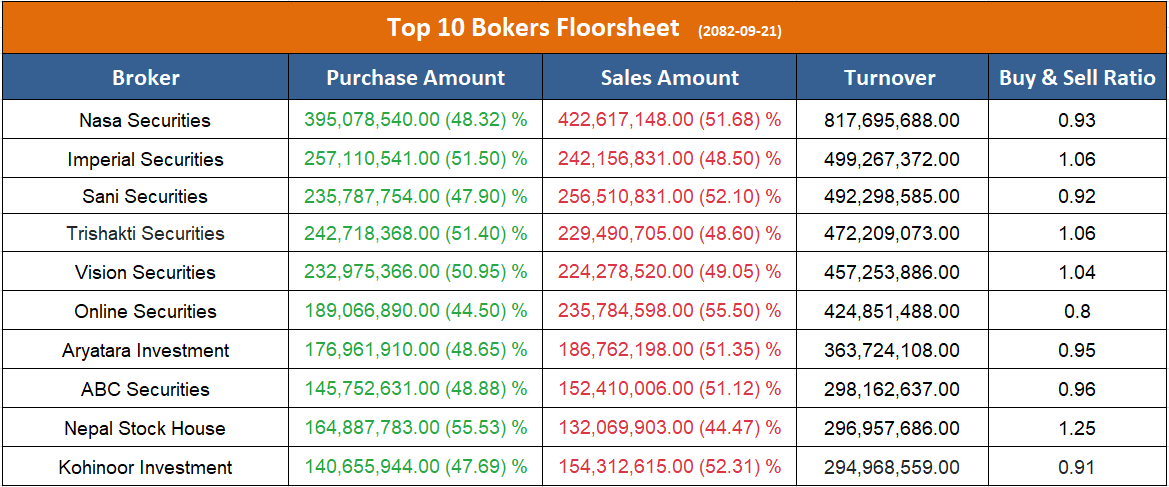Click the Purchase Amount column header
This screenshot has width=1169, height=487.
tap(416, 77)
